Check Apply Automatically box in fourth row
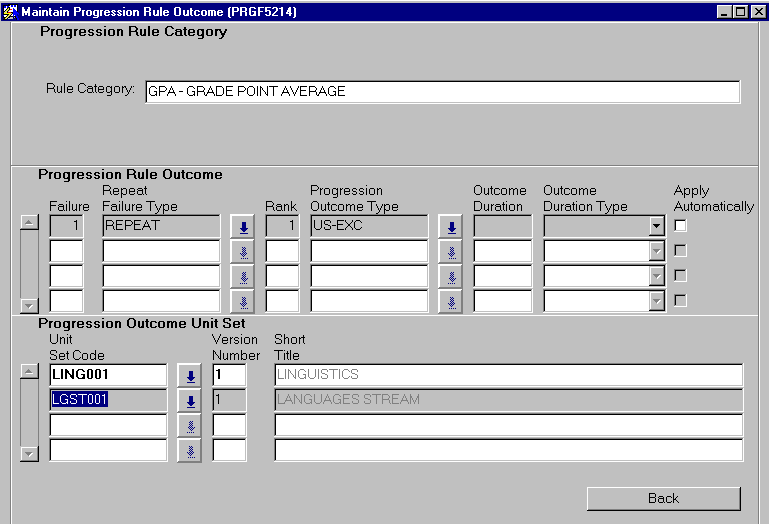769x524 pixels. 681,300
